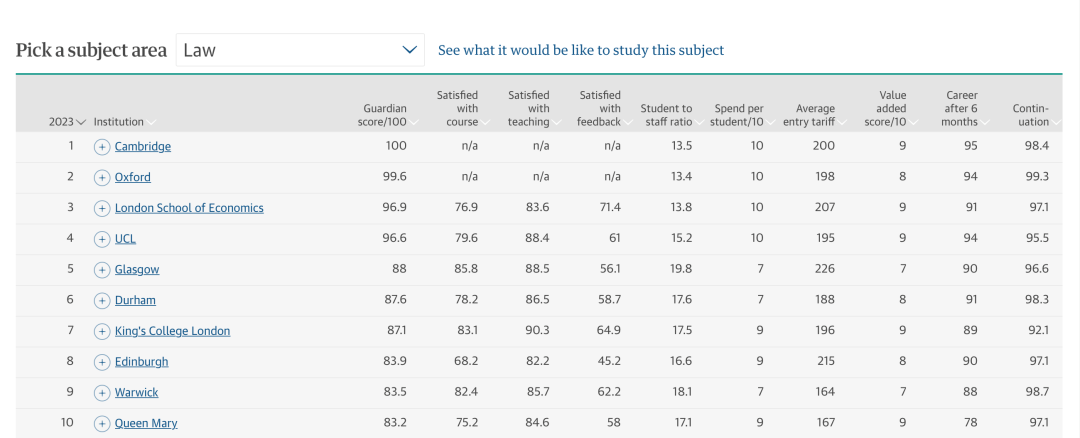The width and height of the screenshot is (1080, 438).
Task: Open 'See what it would be like' link
Action: pyautogui.click(x=581, y=50)
